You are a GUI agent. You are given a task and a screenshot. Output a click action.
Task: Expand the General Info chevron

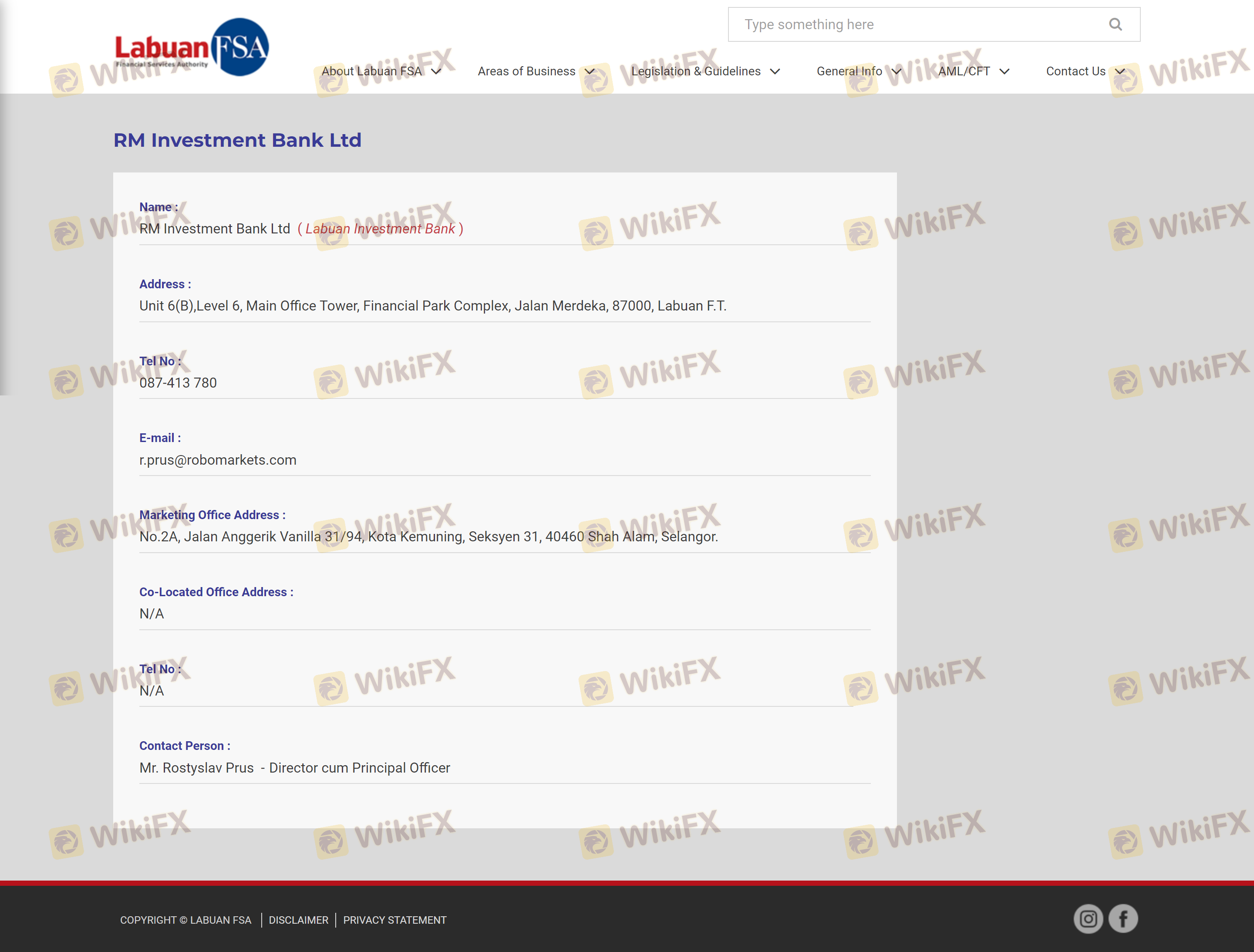tap(896, 71)
